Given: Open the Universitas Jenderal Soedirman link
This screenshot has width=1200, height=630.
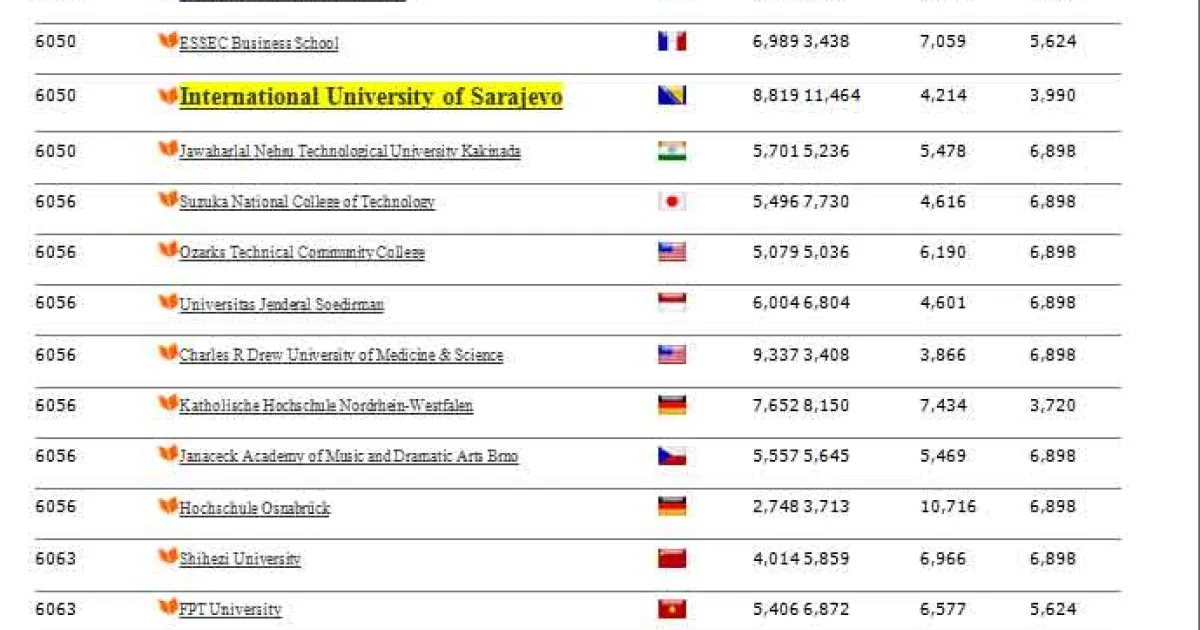Looking at the screenshot, I should pyautogui.click(x=282, y=304).
